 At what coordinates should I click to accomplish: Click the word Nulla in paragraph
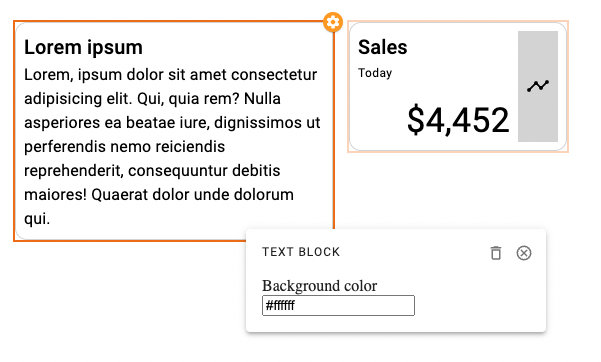point(262,99)
